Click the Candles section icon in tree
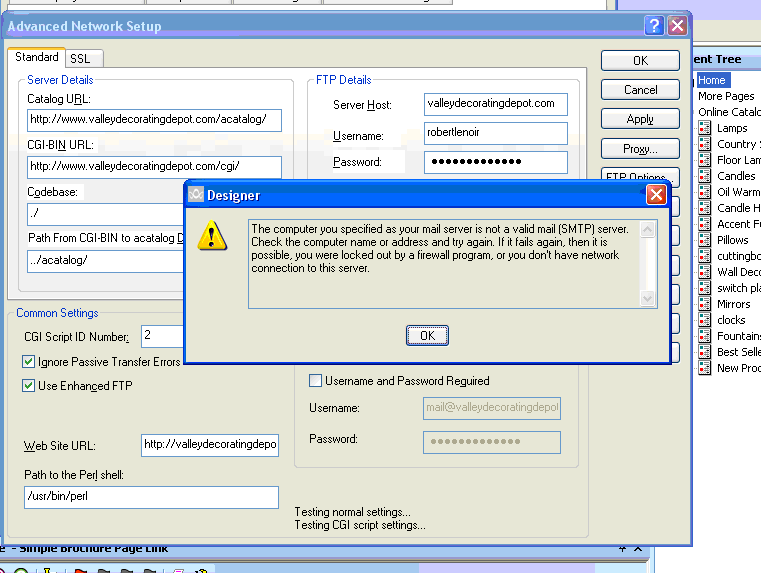This screenshot has width=761, height=573. 705,176
